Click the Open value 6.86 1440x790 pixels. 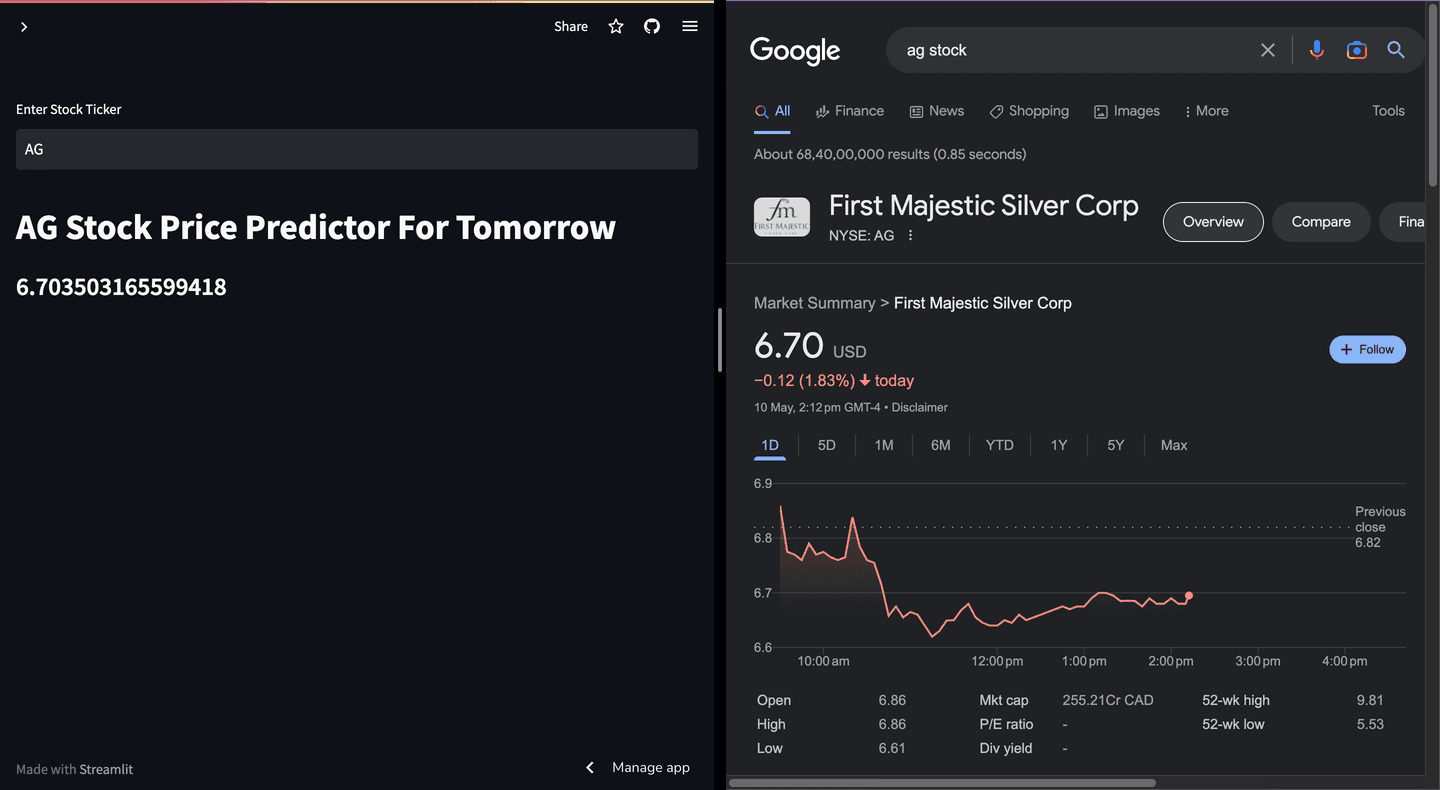(892, 700)
